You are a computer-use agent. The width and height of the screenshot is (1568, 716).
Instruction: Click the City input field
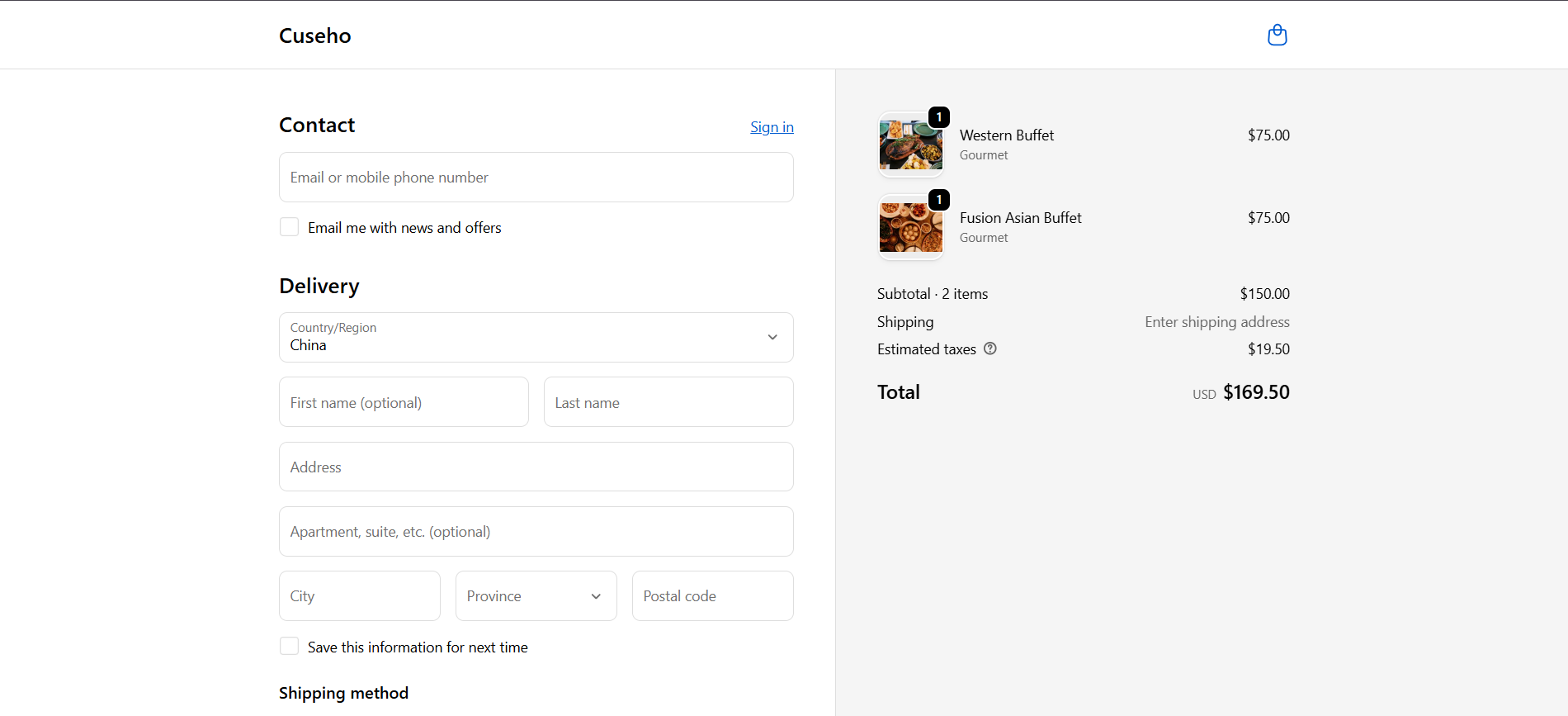[360, 595]
